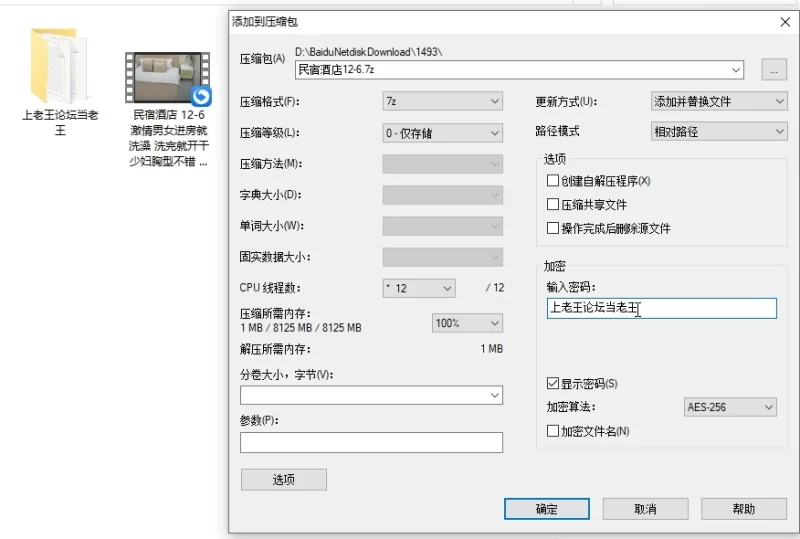Click the 参数 parameters input field
Image resolution: width=800 pixels, height=539 pixels.
click(371, 443)
